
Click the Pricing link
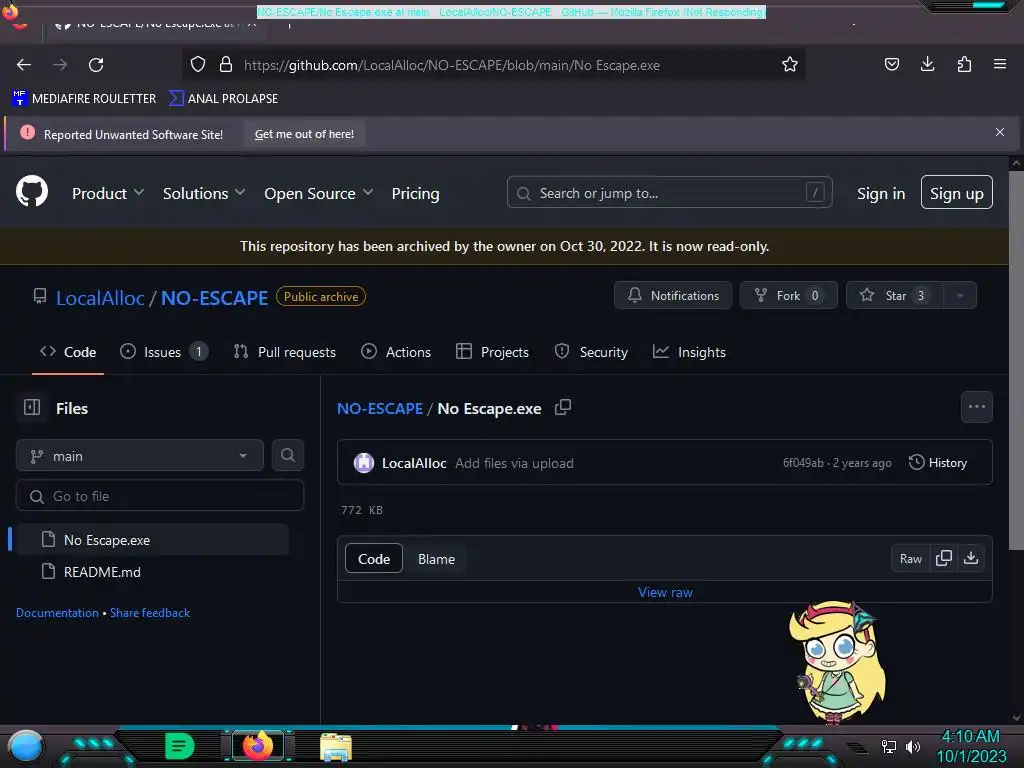coord(415,193)
